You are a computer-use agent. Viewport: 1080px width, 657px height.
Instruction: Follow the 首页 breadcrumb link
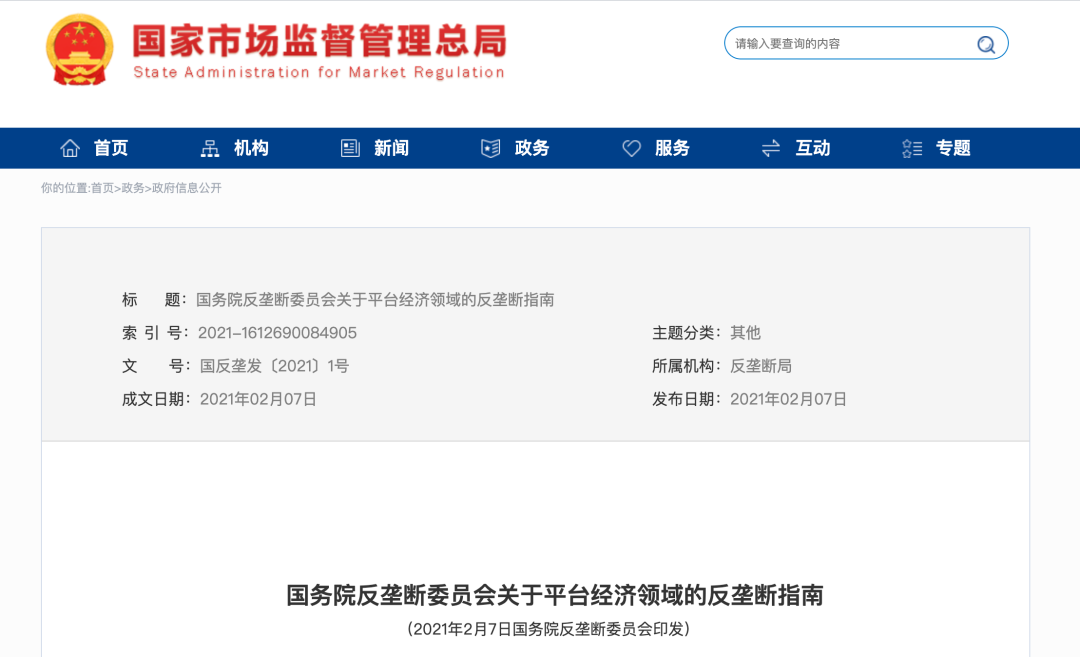[x=103, y=188]
